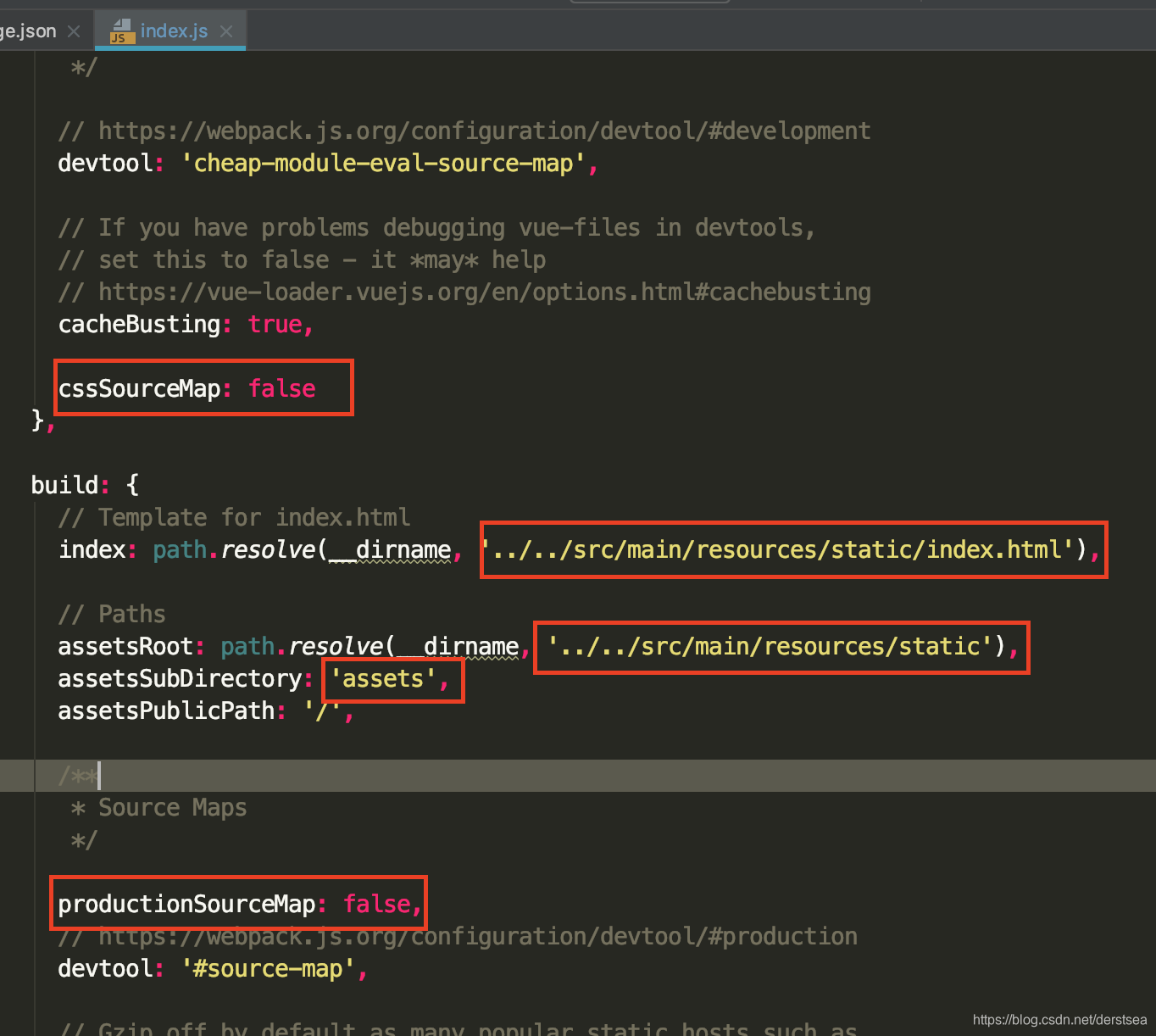Click resolve method in assetsRoot line

[x=336, y=646]
